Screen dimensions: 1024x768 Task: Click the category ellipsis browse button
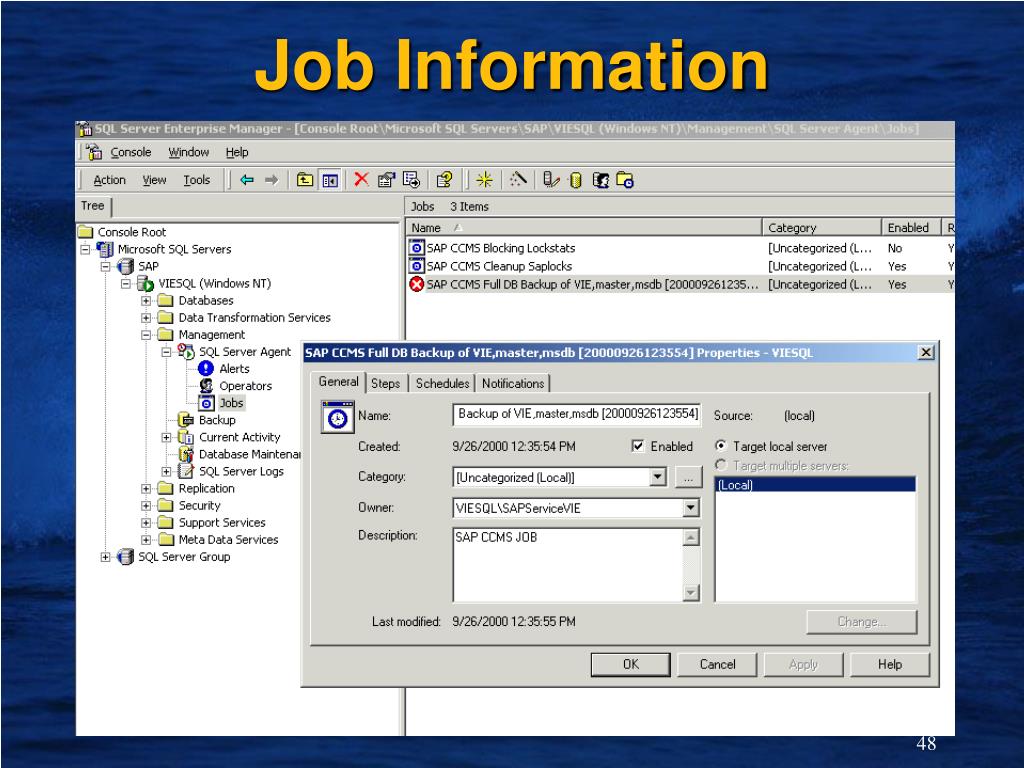tap(688, 477)
